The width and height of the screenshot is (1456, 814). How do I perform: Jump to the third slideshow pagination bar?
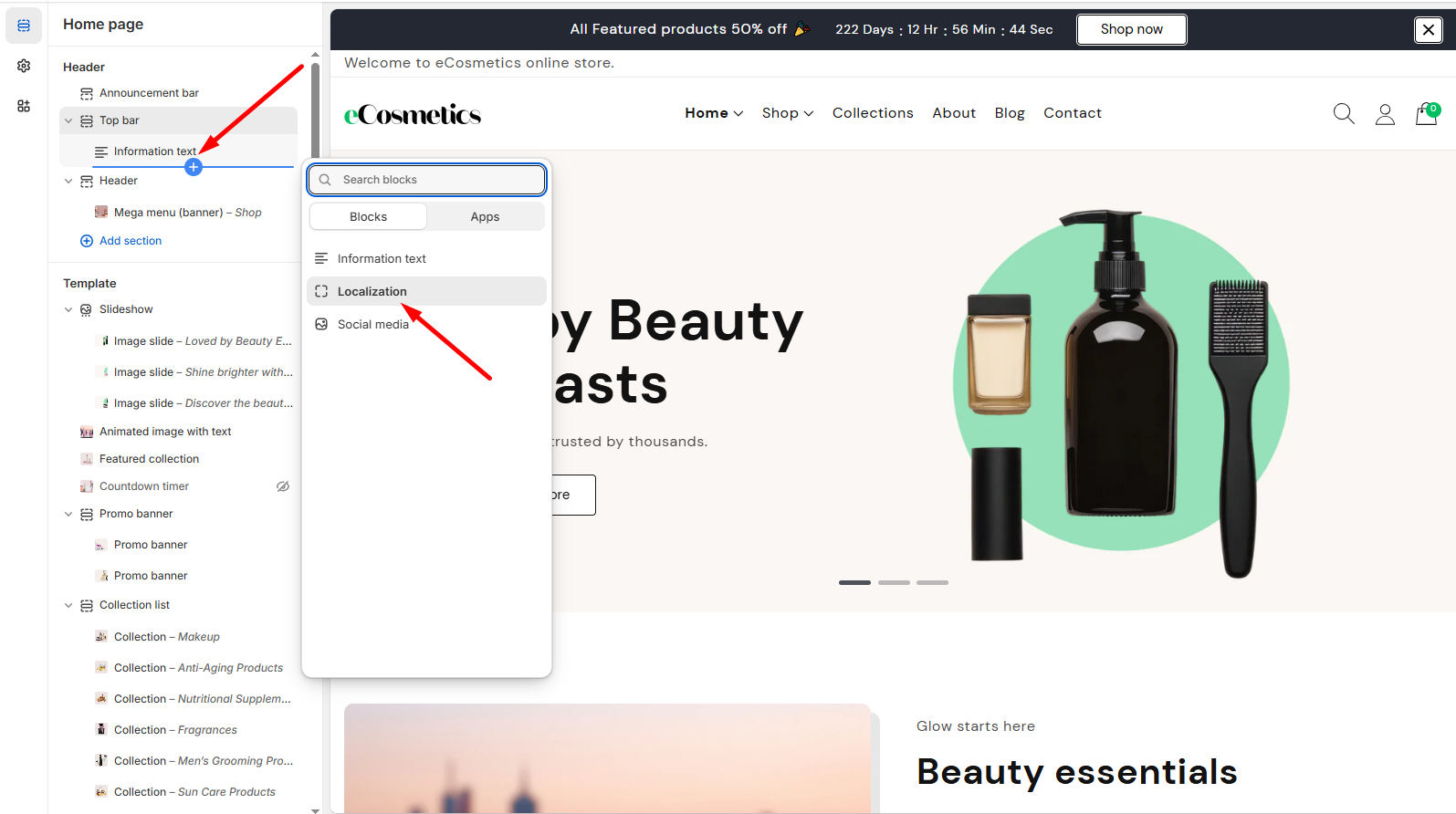932,582
